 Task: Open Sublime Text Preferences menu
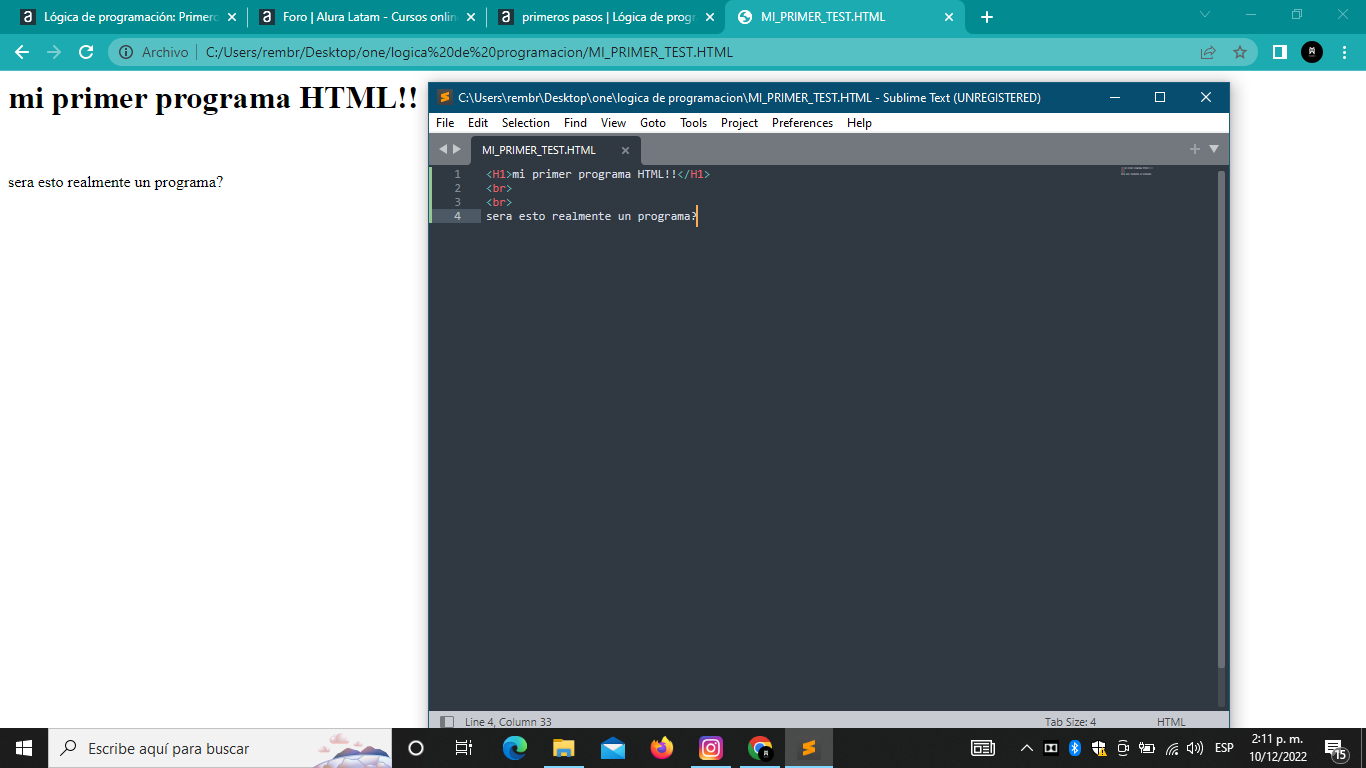tap(802, 123)
